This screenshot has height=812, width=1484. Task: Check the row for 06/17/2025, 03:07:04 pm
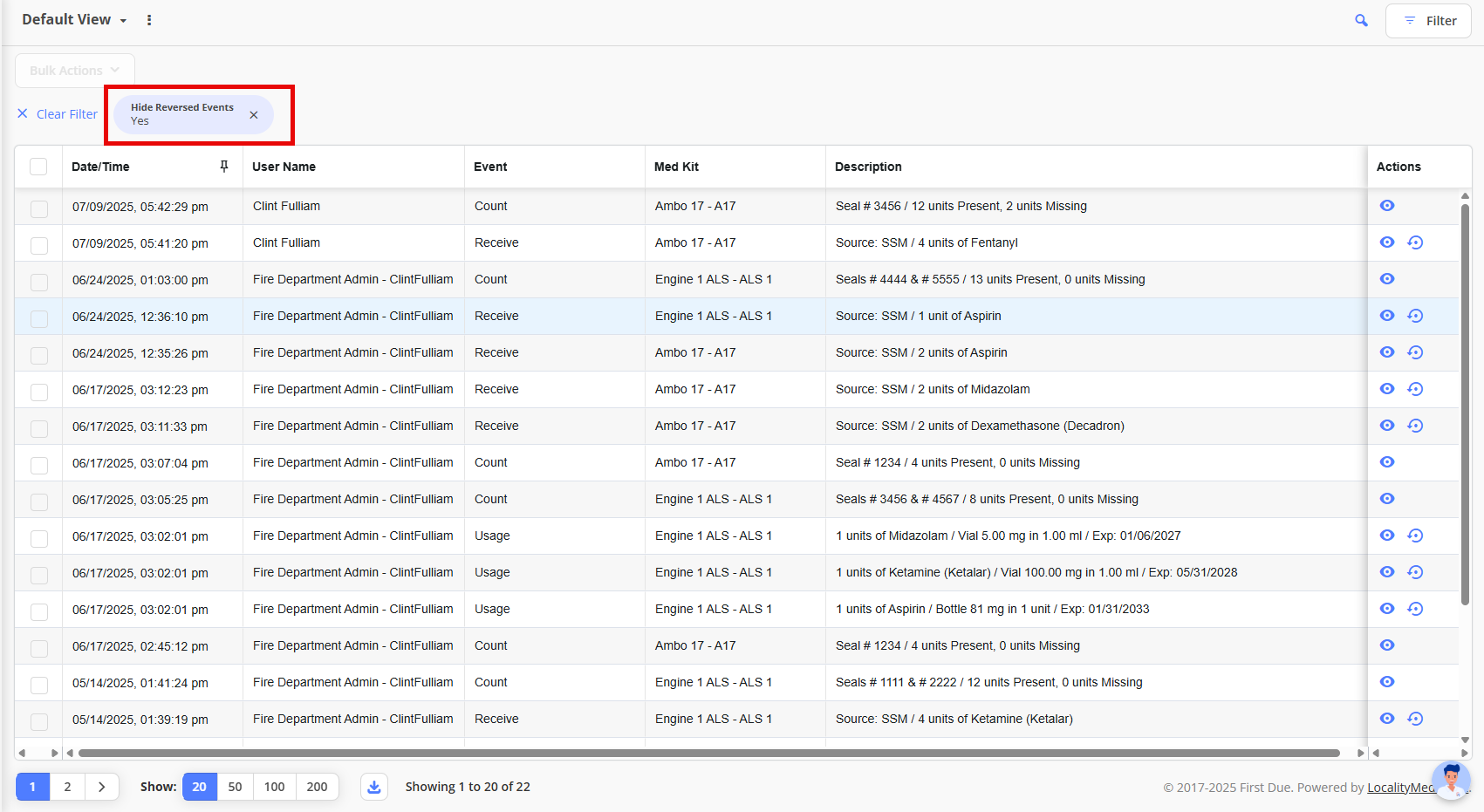[39, 466]
